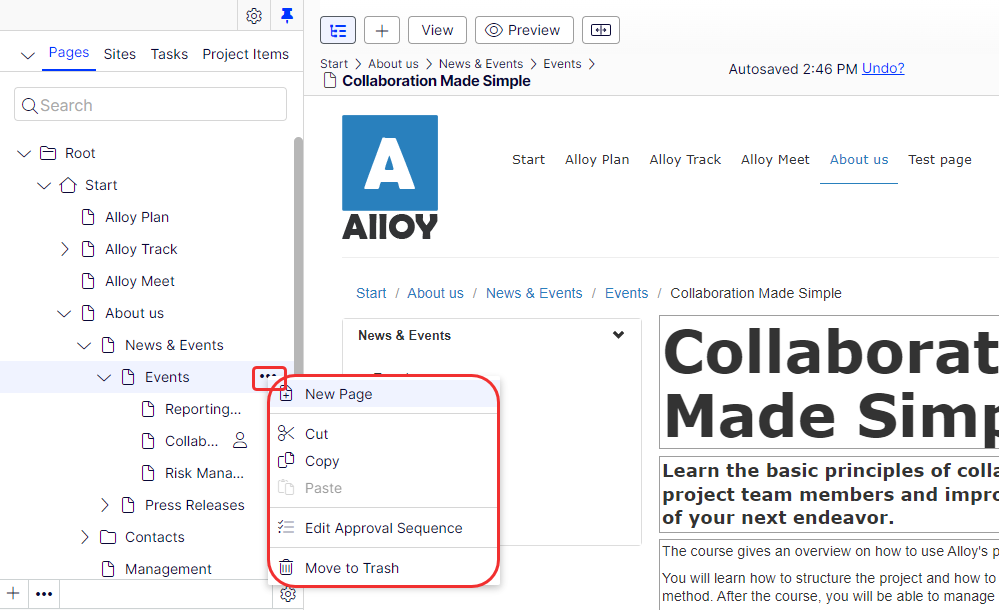This screenshot has height=610, width=999.
Task: Click the Undo? link after Autosaved message
Action: tap(882, 68)
